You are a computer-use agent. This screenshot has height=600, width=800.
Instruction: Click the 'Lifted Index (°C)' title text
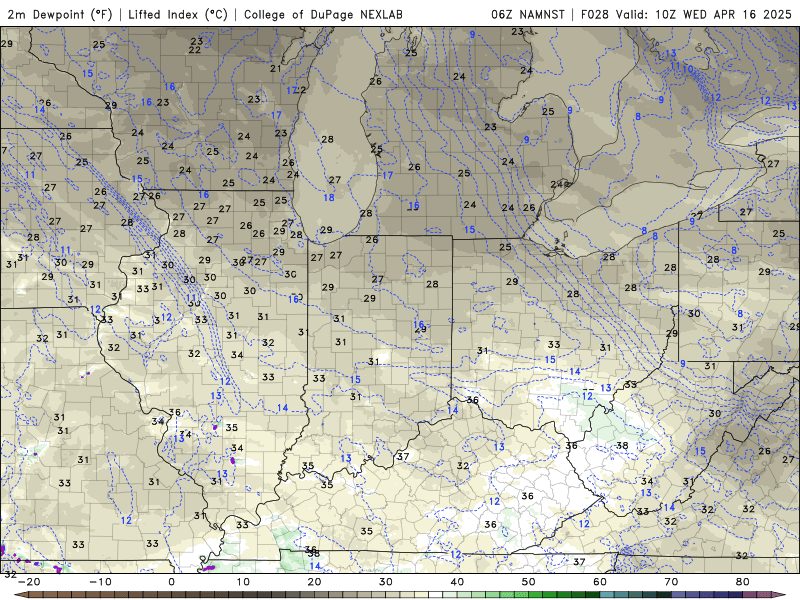(178, 14)
